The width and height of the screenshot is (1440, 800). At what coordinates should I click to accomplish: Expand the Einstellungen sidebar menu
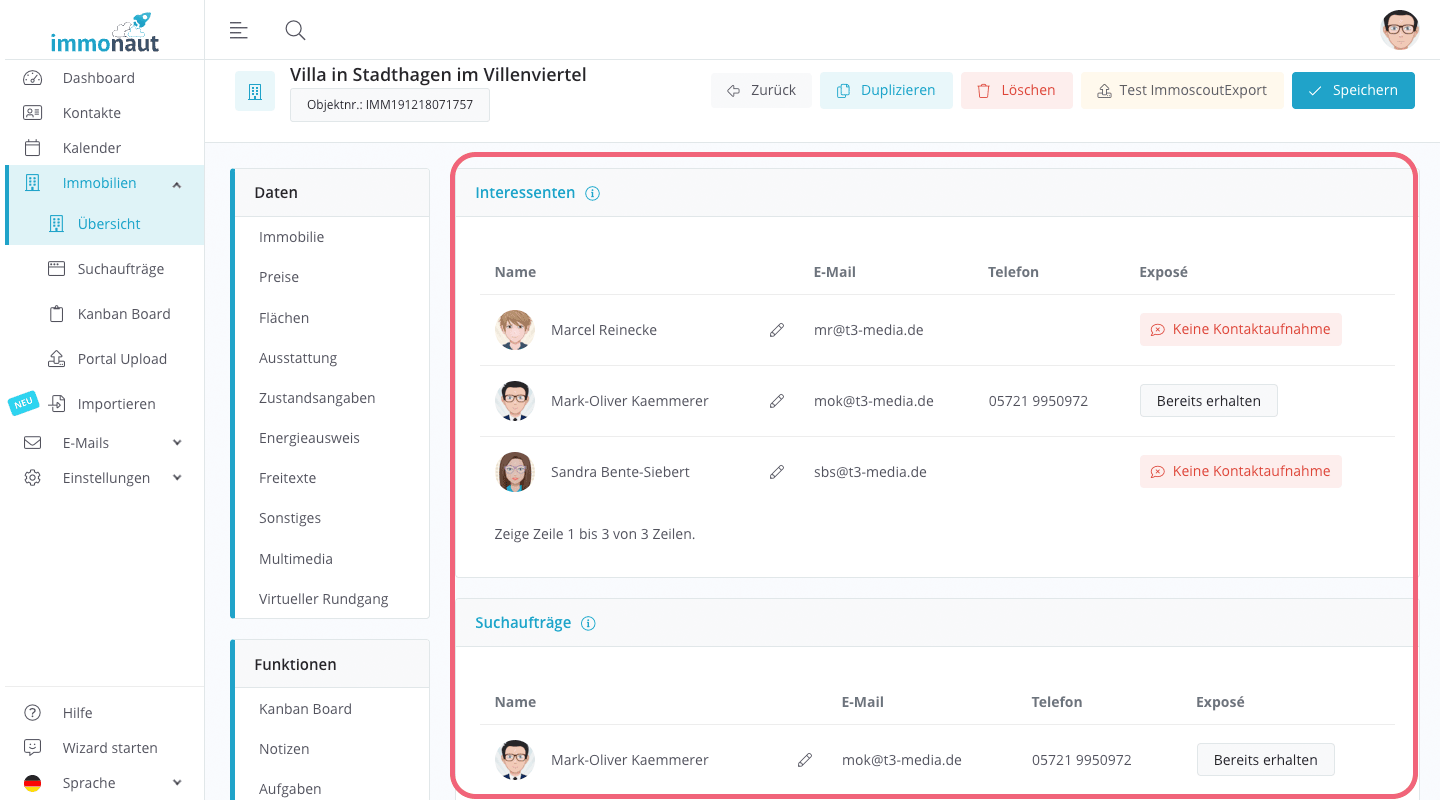[176, 478]
